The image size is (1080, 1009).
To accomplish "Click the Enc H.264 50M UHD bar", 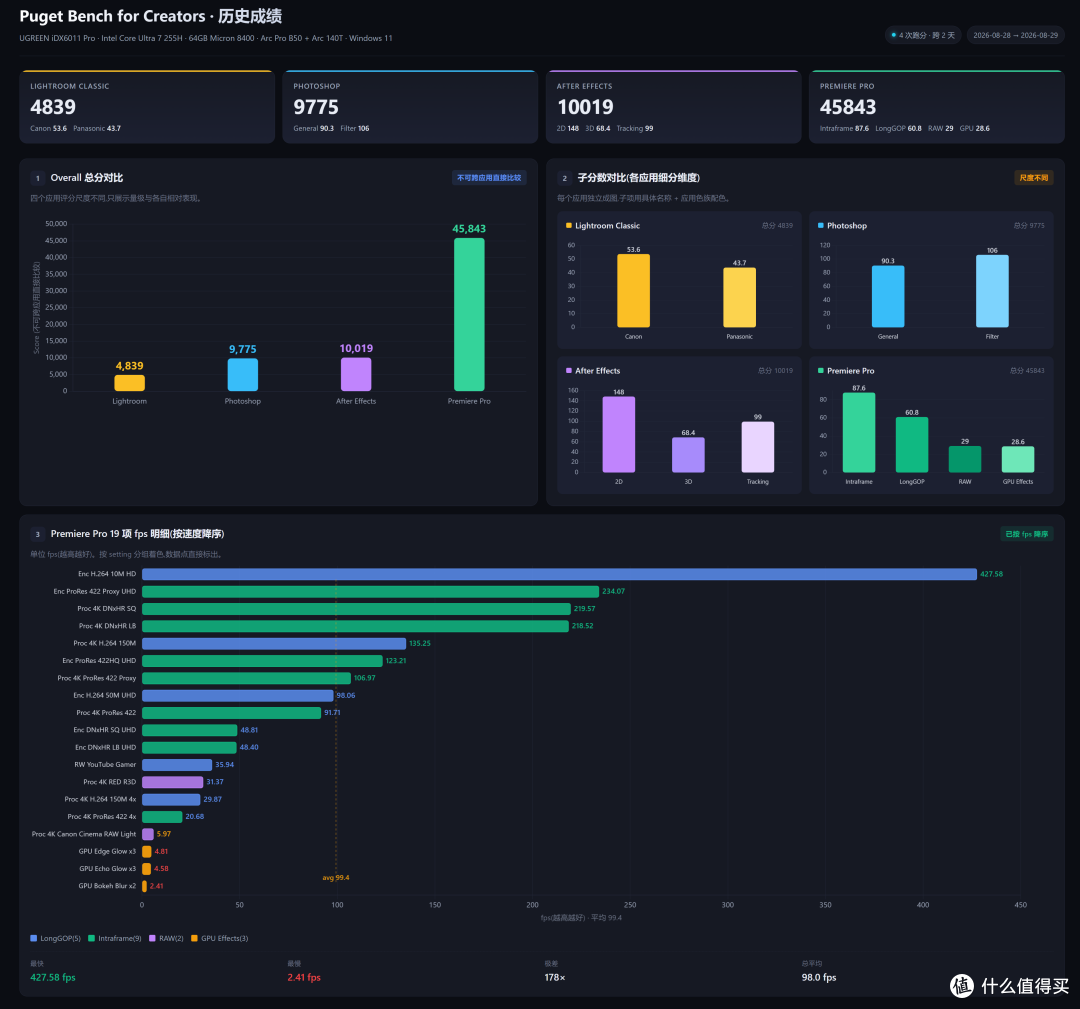I will click(238, 696).
